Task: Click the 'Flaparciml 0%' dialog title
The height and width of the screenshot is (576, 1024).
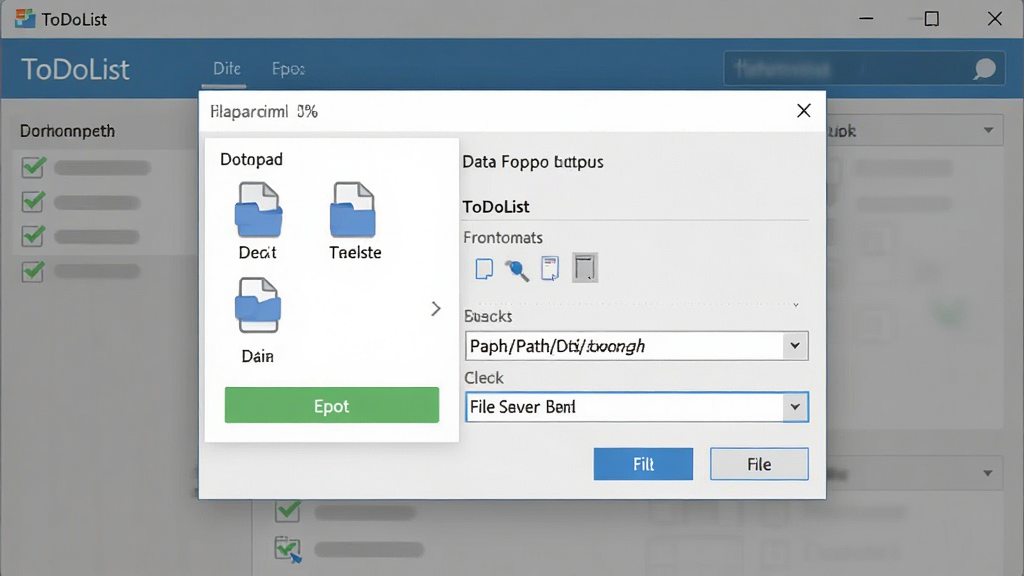Action: click(264, 112)
